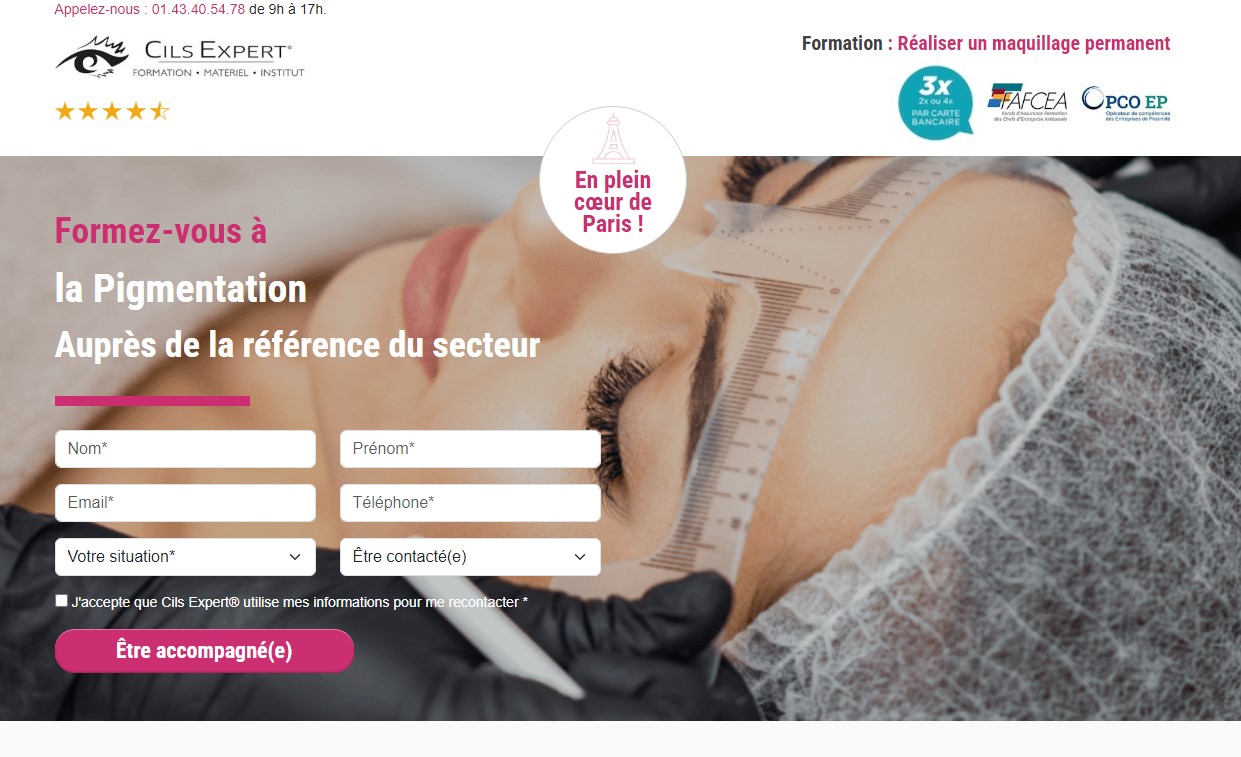Click the chevron arrow of Votre situation
Image resolution: width=1241 pixels, height=757 pixels.
click(x=295, y=557)
